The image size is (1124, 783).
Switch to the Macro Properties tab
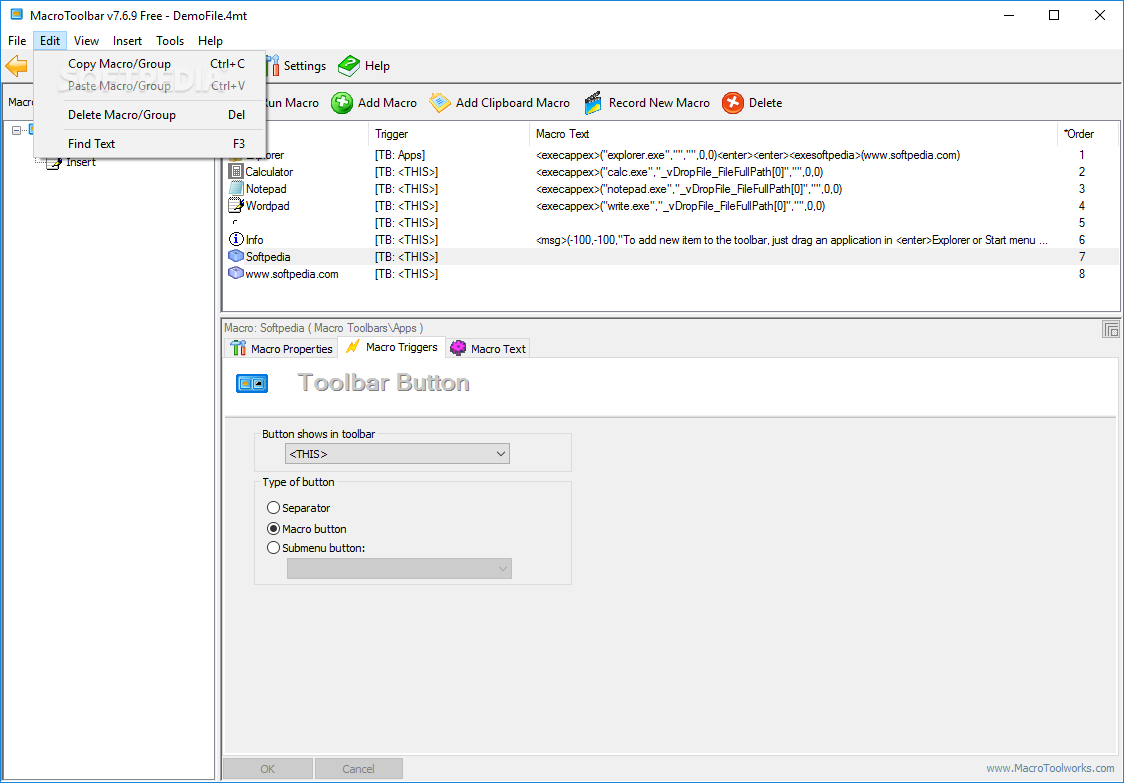pos(281,348)
